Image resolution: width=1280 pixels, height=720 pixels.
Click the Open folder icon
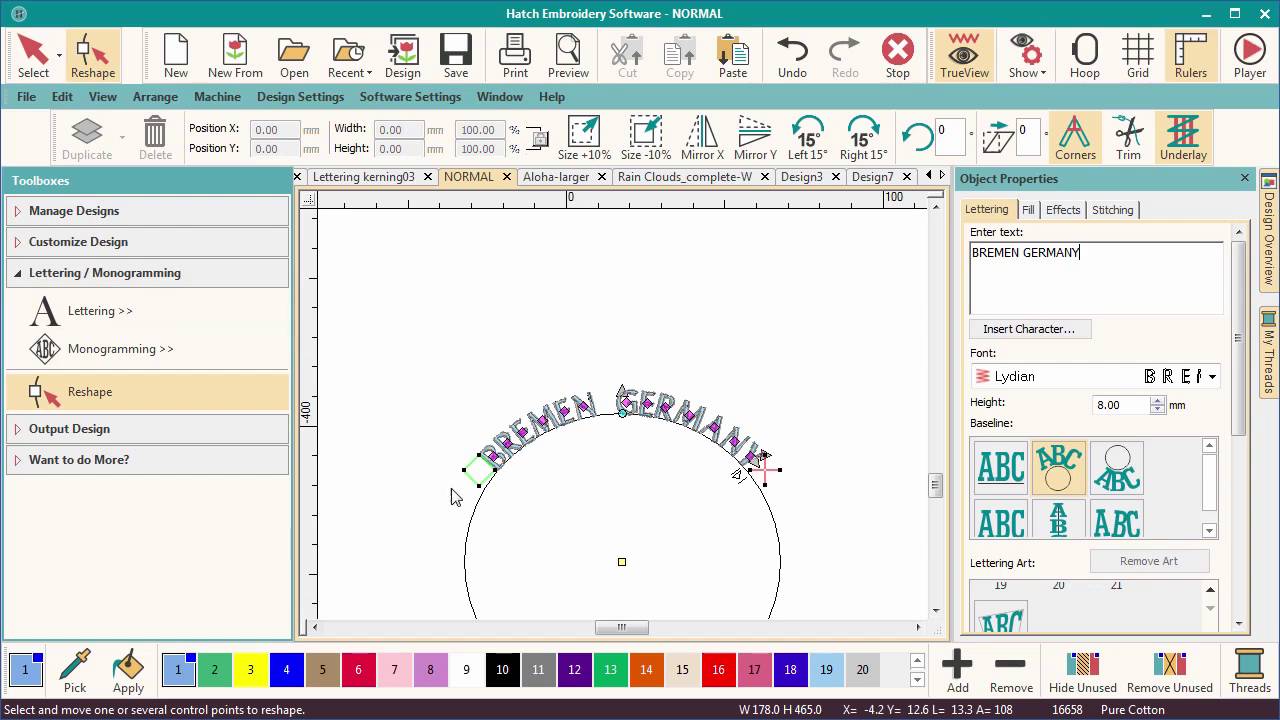point(294,55)
